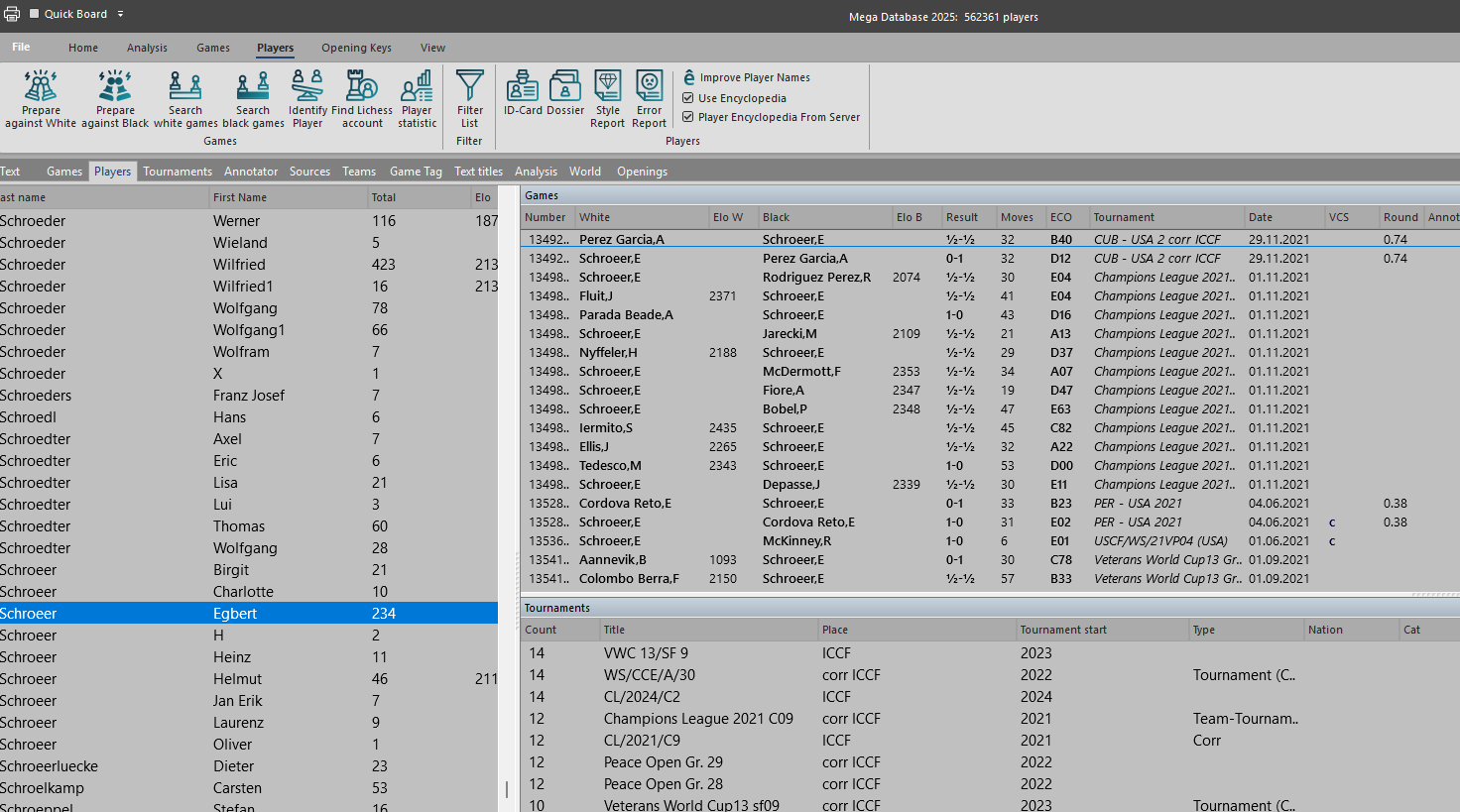Select game against Colombo Berra,F
This screenshot has height=812, width=1460.
990,578
